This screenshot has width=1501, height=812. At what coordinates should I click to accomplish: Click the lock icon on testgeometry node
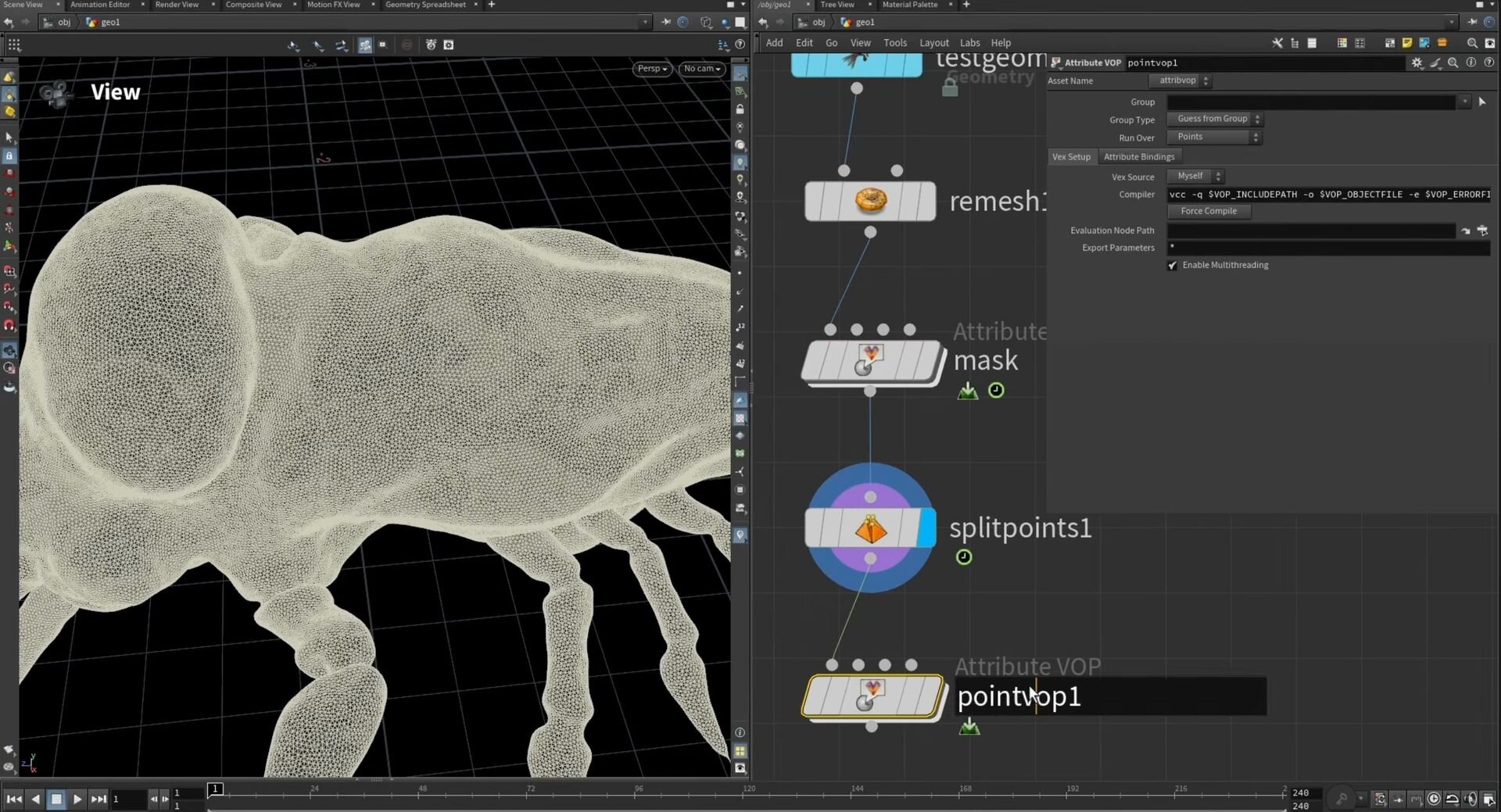[x=950, y=88]
